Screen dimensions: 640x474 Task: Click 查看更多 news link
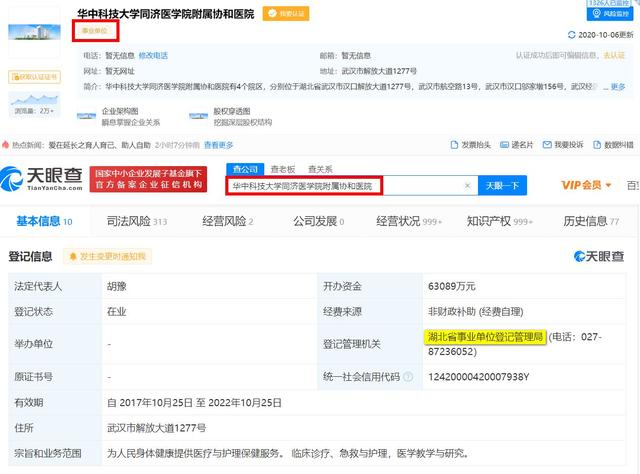pos(218,145)
